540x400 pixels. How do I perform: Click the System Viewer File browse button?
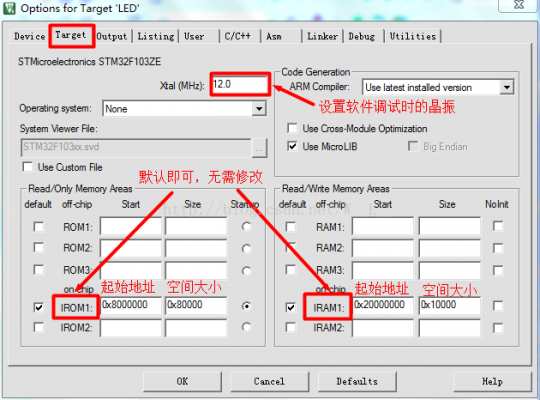click(259, 148)
